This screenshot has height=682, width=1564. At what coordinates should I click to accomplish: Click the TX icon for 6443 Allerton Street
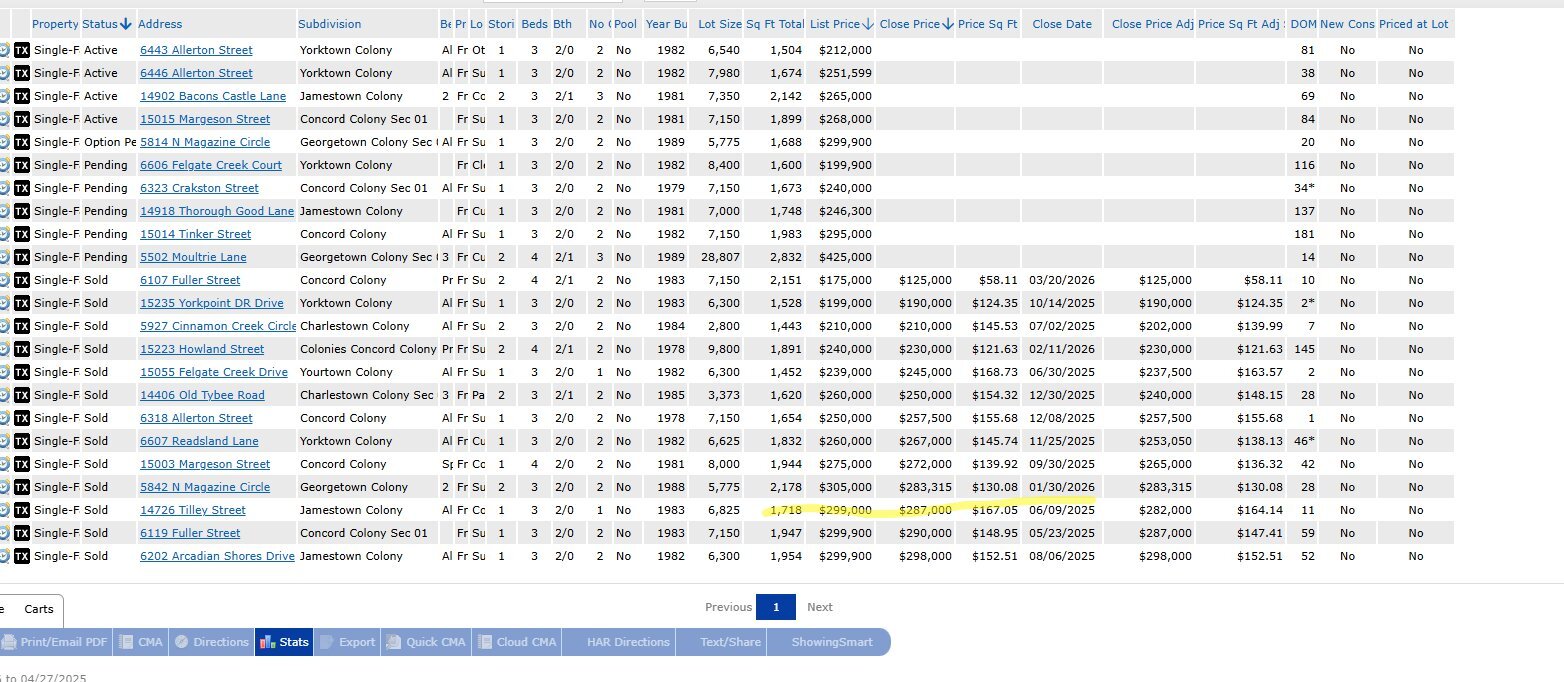(x=22, y=50)
